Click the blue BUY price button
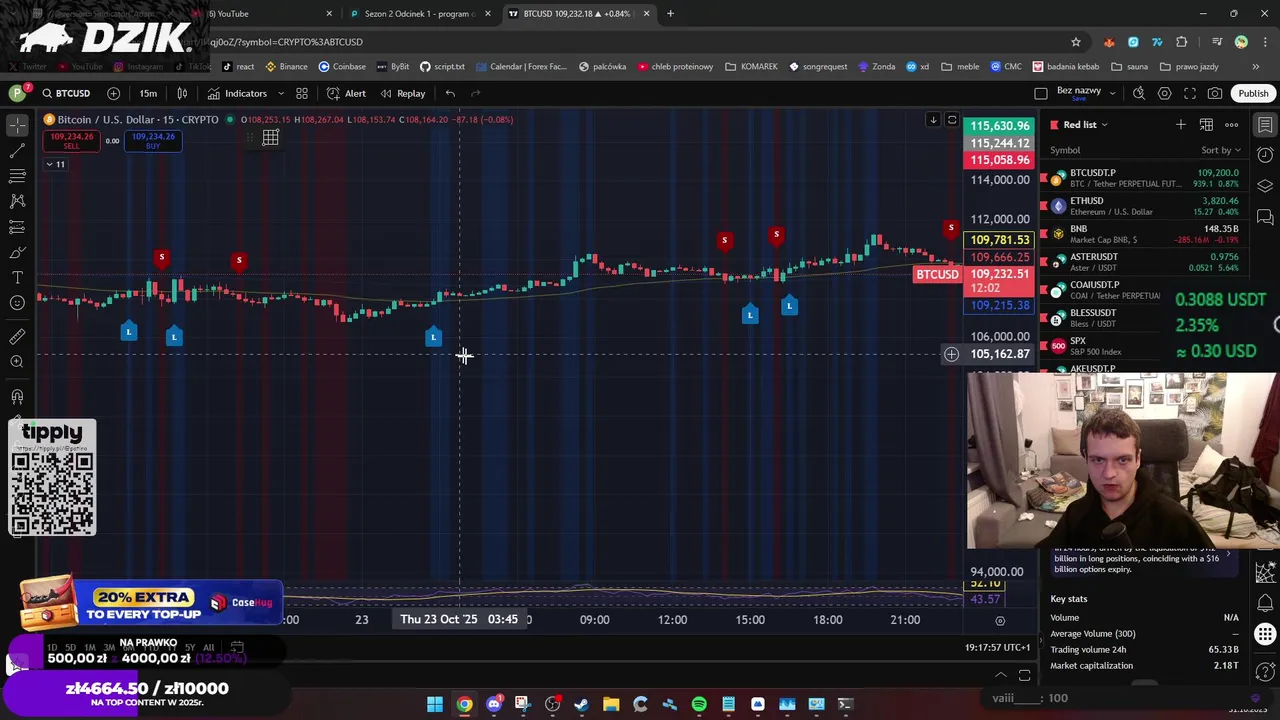Screen dimensions: 1280x720 pyautogui.click(x=153, y=141)
